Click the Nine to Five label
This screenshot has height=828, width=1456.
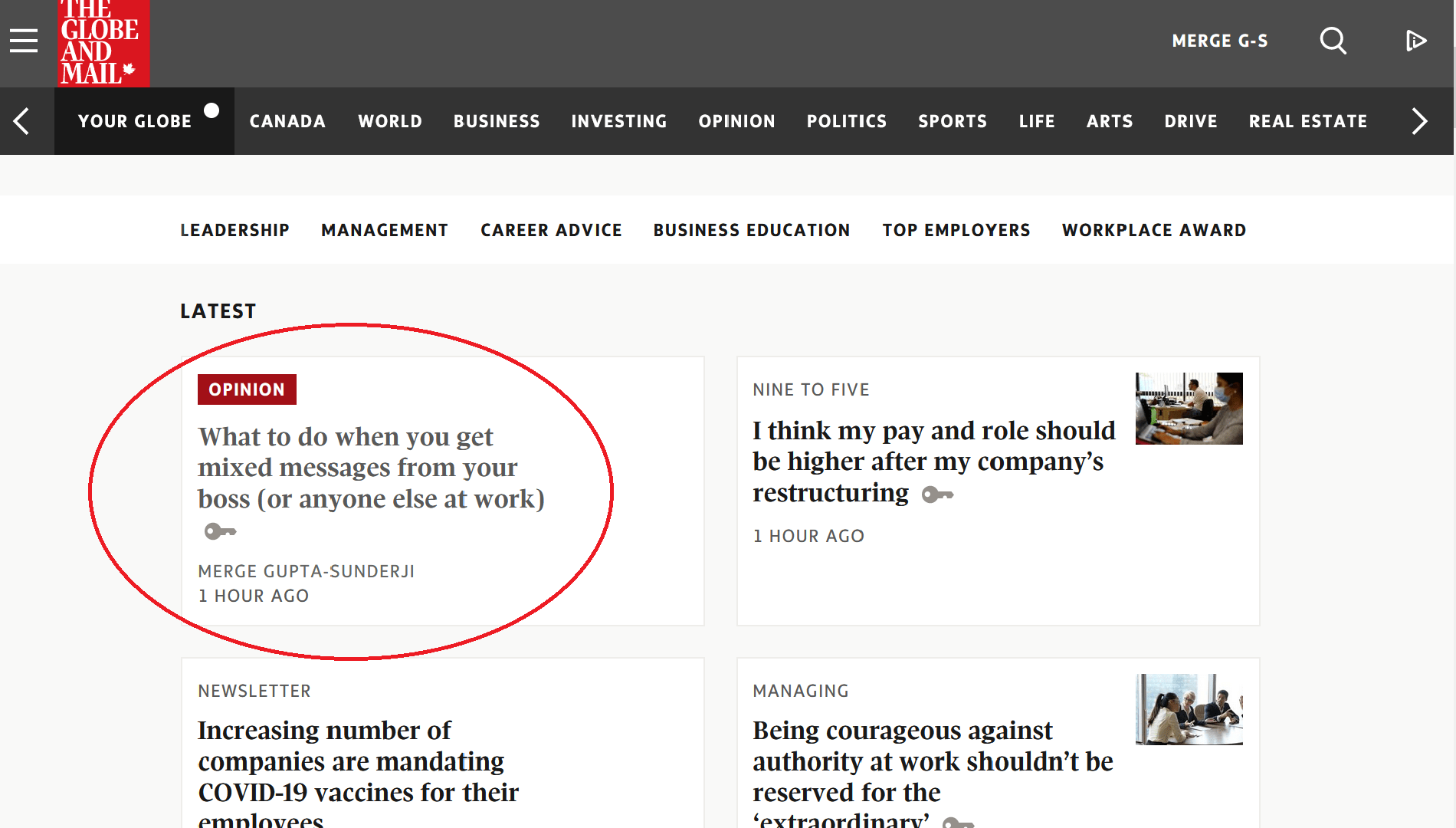[811, 389]
